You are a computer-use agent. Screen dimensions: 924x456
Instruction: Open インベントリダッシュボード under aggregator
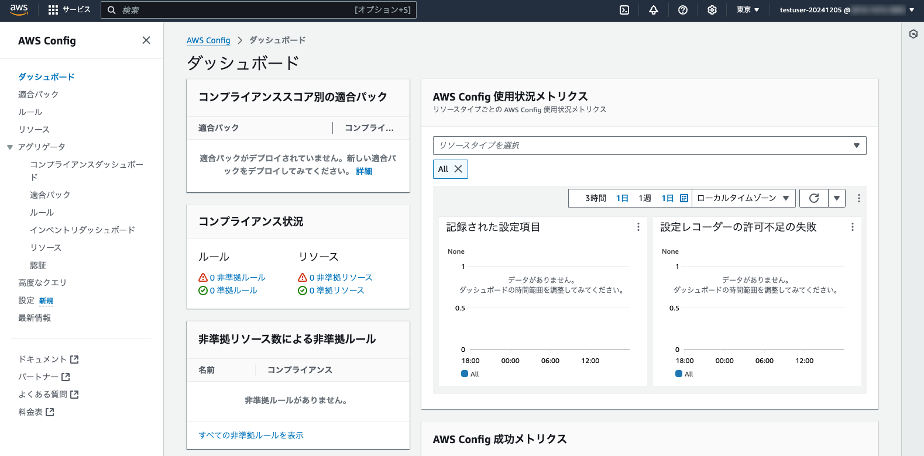tap(82, 230)
